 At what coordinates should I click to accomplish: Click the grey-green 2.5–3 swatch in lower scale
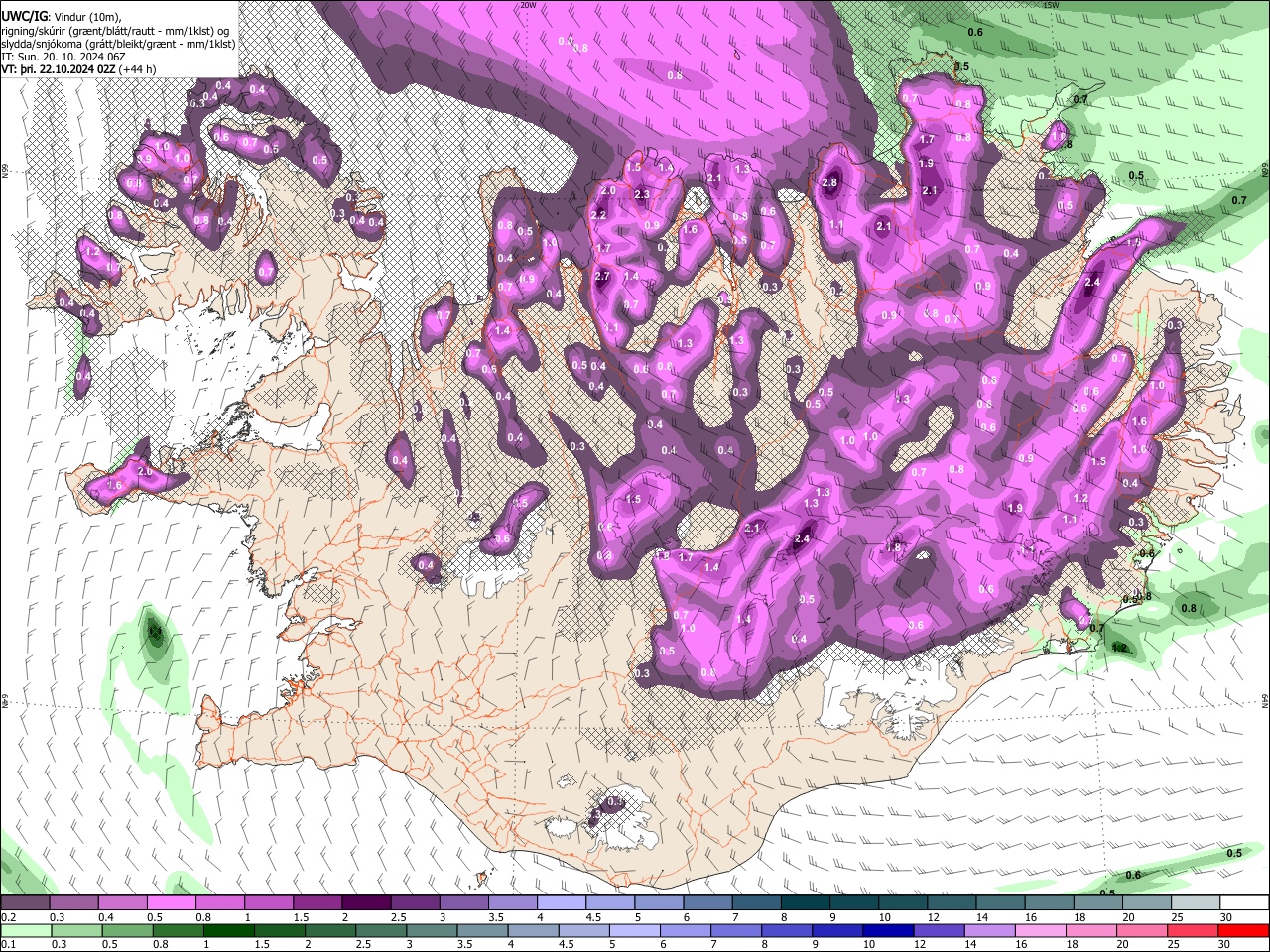pyautogui.click(x=380, y=929)
